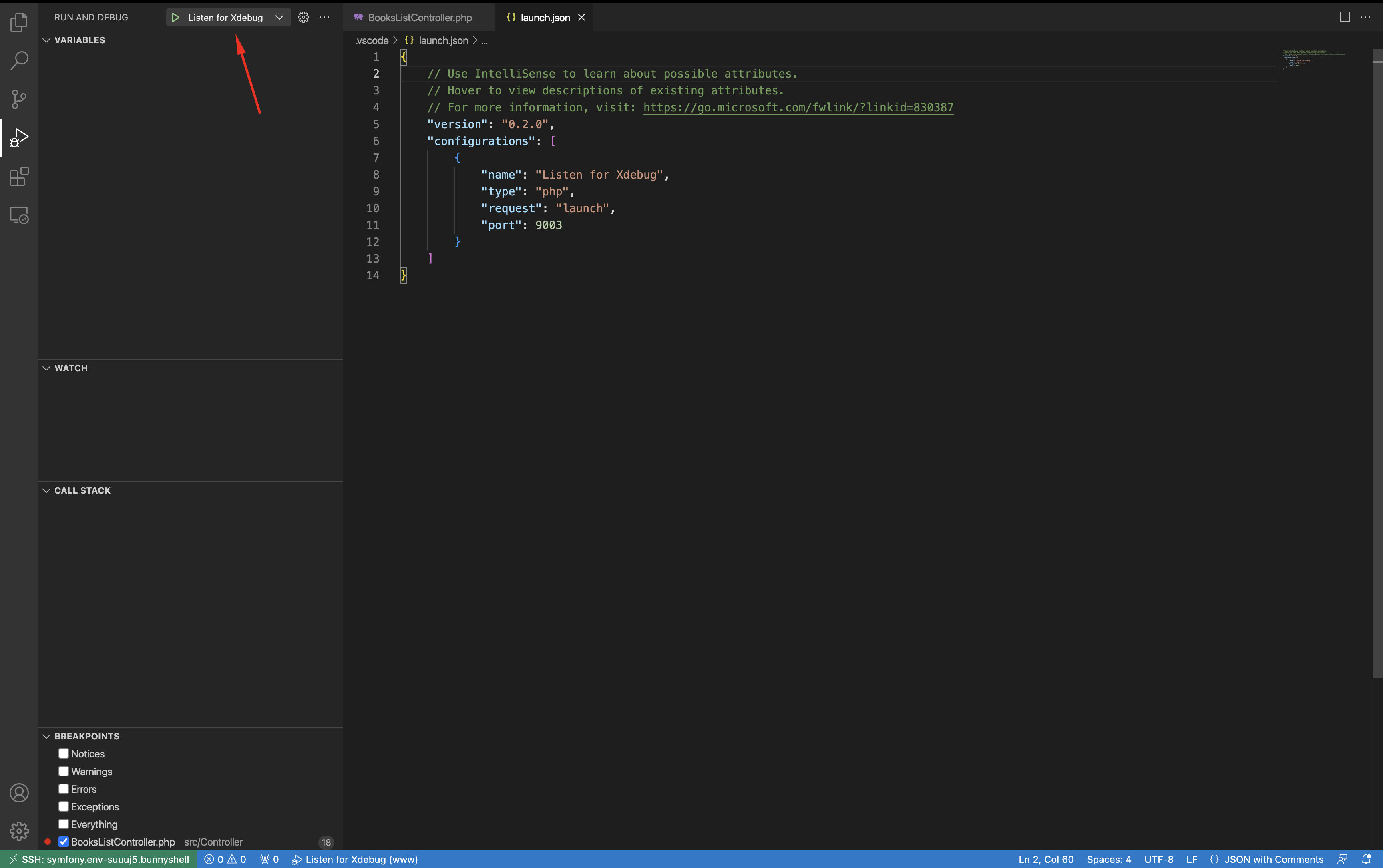Image resolution: width=1383 pixels, height=868 pixels.
Task: Start debugging with green play button
Action: pyautogui.click(x=176, y=17)
